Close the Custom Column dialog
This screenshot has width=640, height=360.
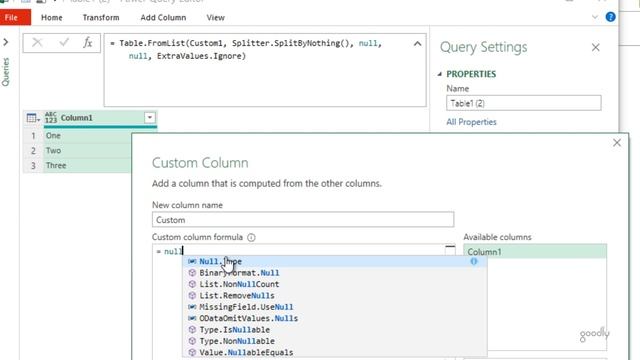click(617, 143)
